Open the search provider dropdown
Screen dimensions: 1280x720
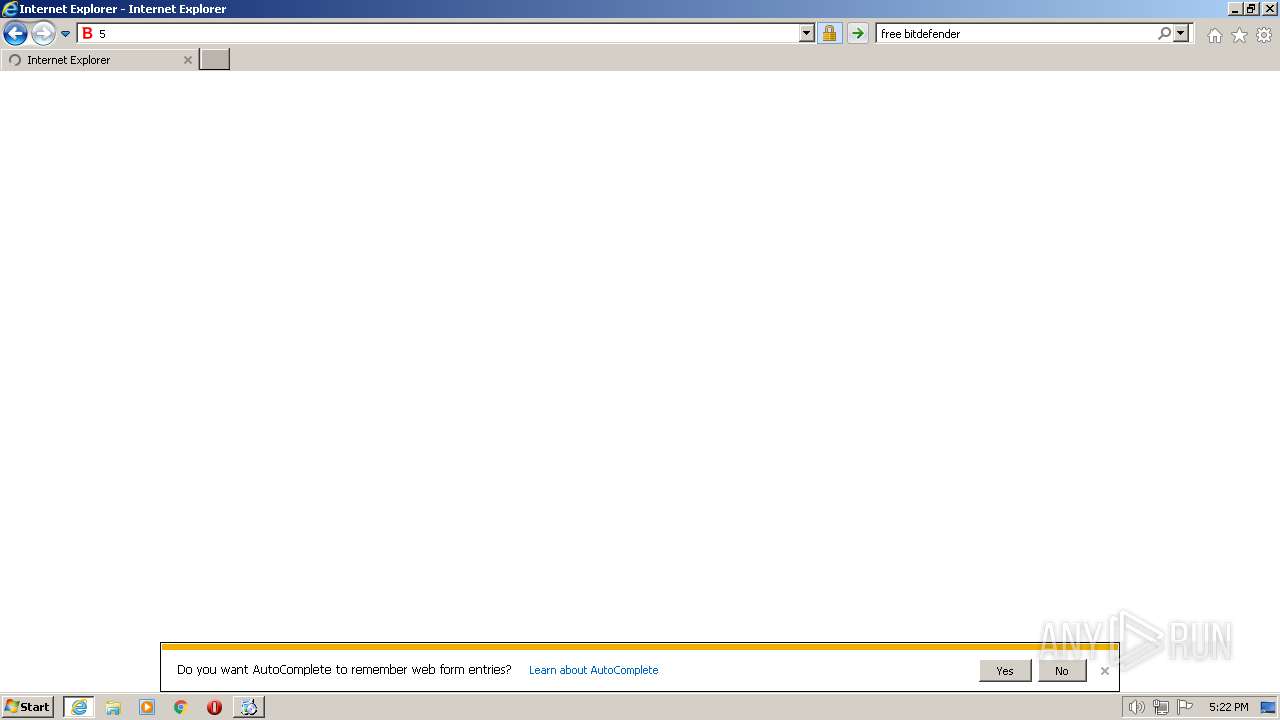pyautogui.click(x=1181, y=33)
